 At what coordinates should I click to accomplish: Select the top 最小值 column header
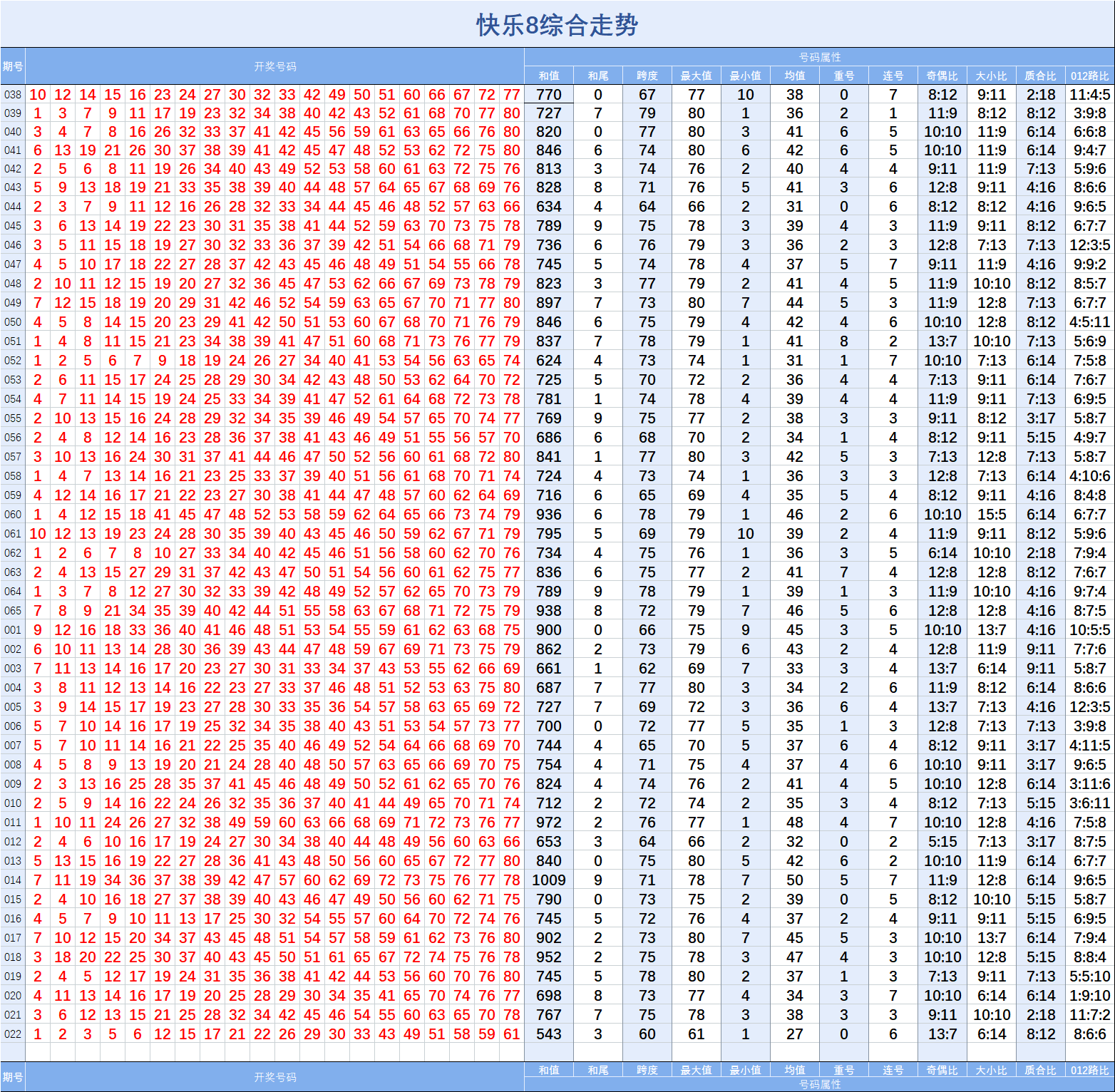[x=746, y=76]
